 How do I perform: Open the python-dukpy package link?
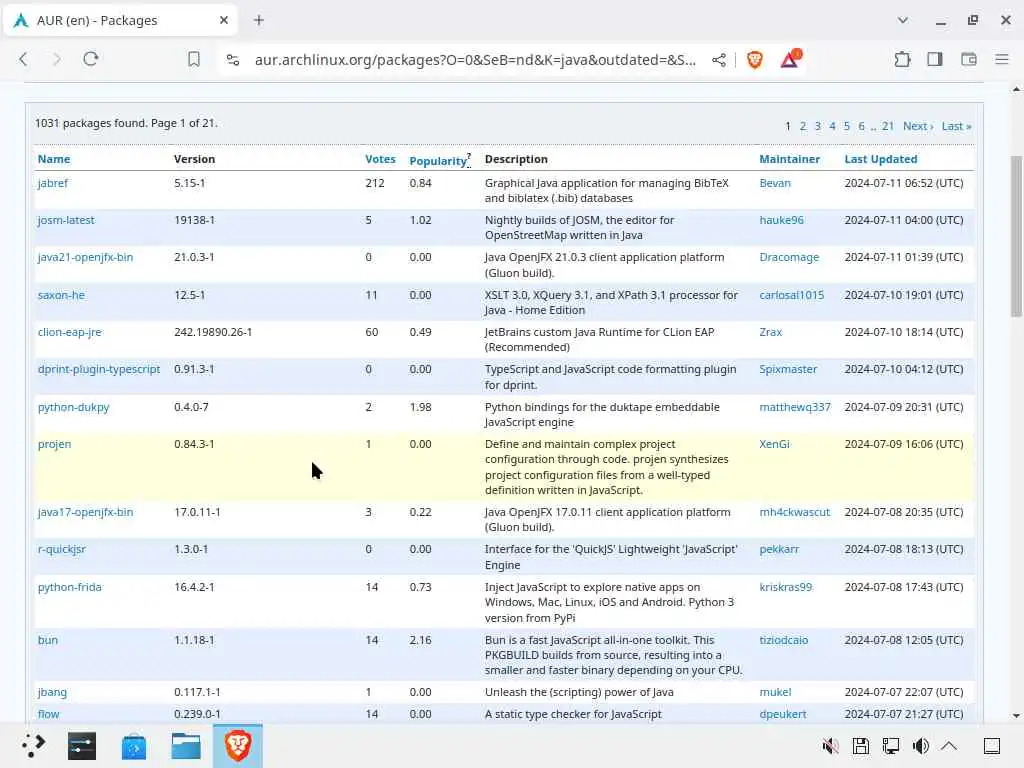[73, 408]
